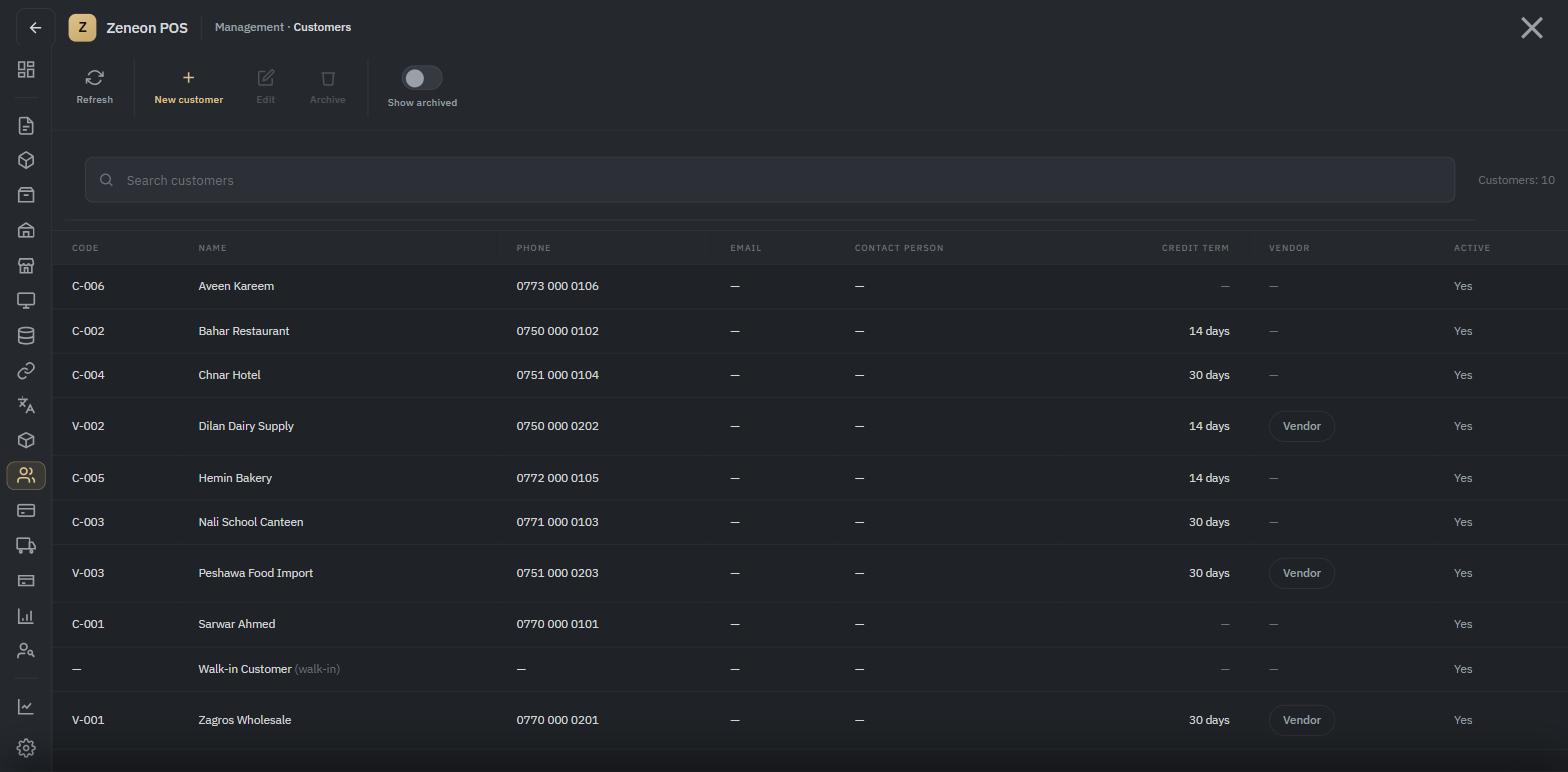Click the customer code C-003
The image size is (1568, 772).
coord(88,522)
